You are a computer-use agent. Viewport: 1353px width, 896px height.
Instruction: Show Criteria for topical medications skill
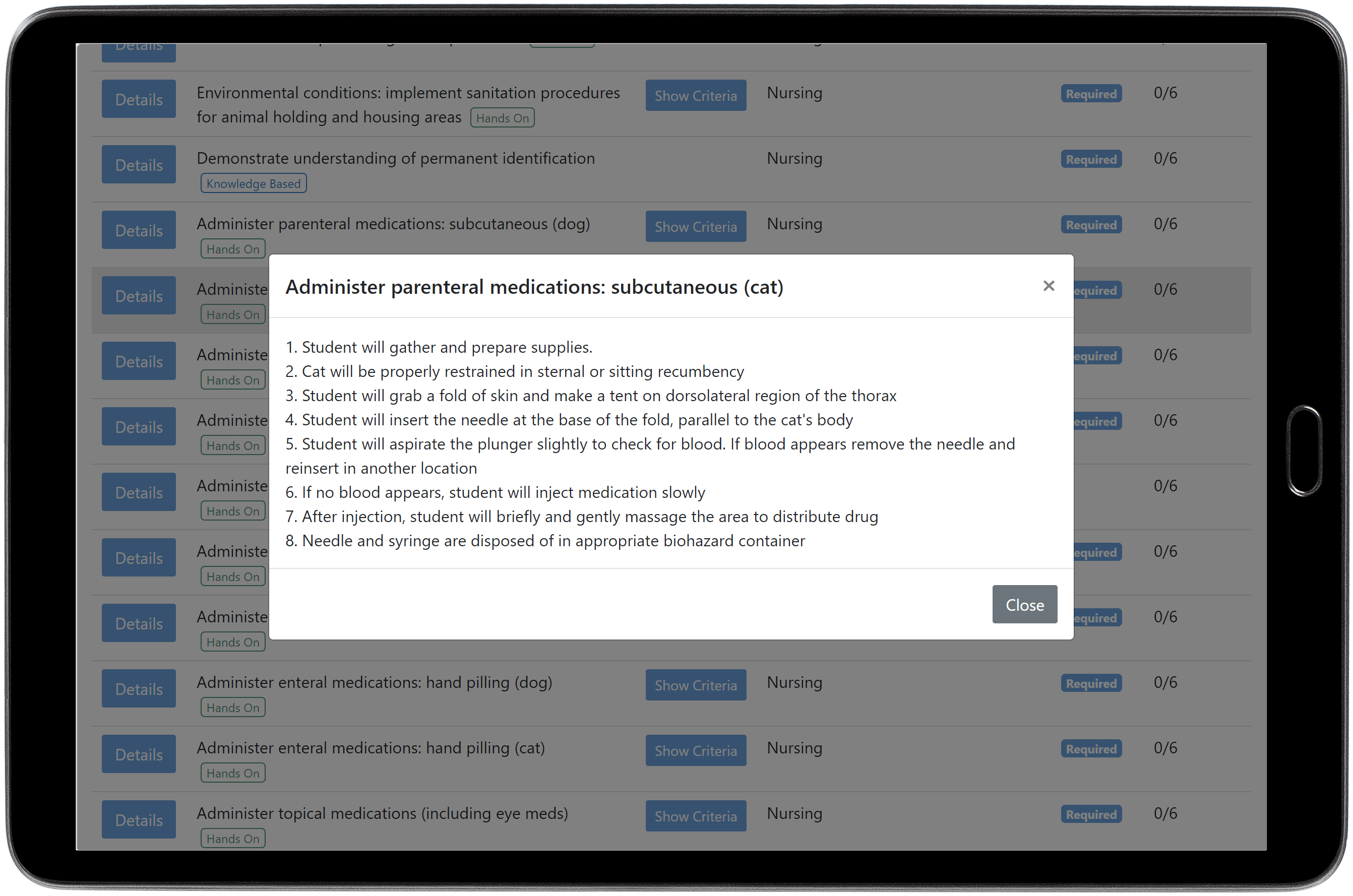[695, 816]
